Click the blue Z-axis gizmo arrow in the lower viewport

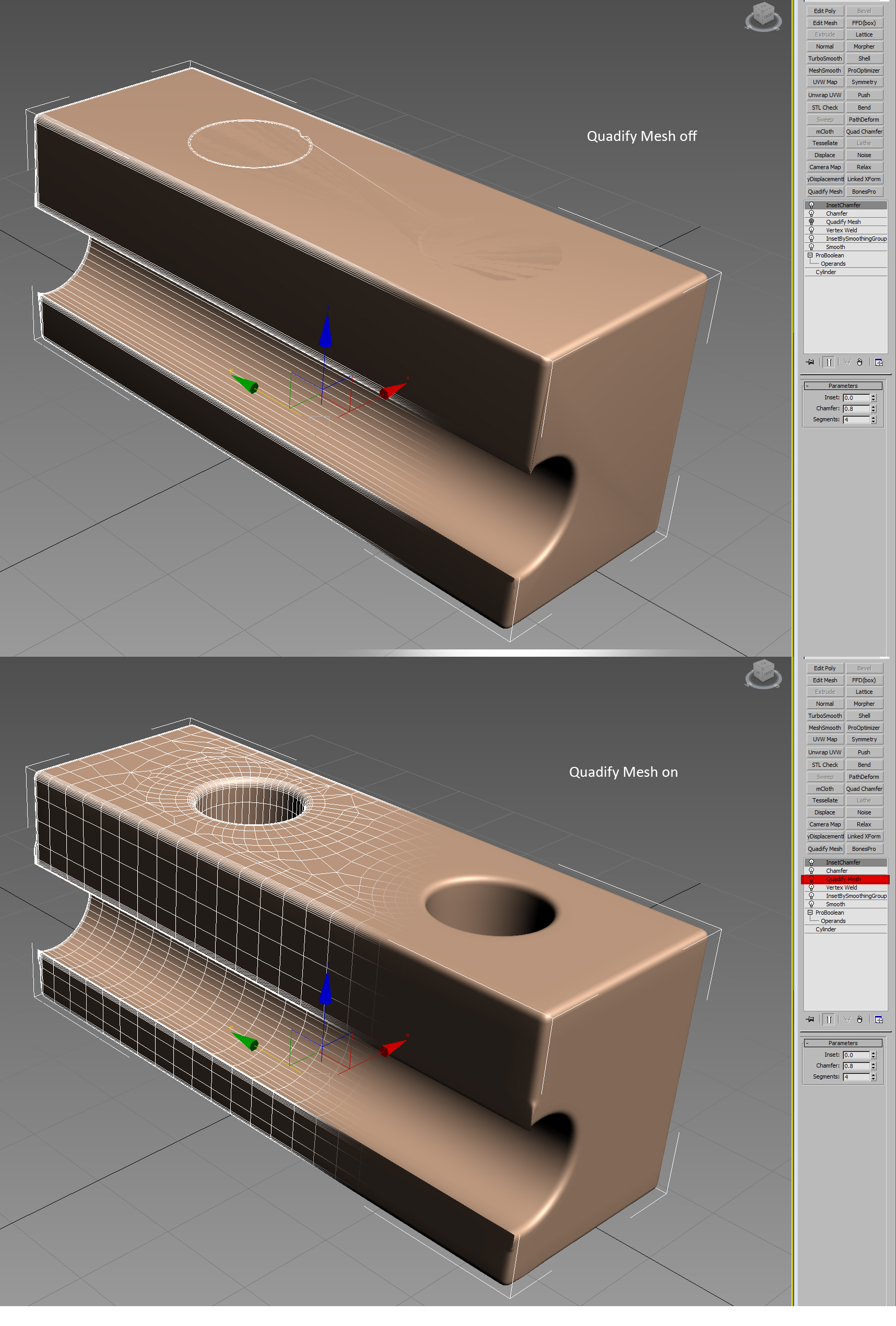(326, 987)
